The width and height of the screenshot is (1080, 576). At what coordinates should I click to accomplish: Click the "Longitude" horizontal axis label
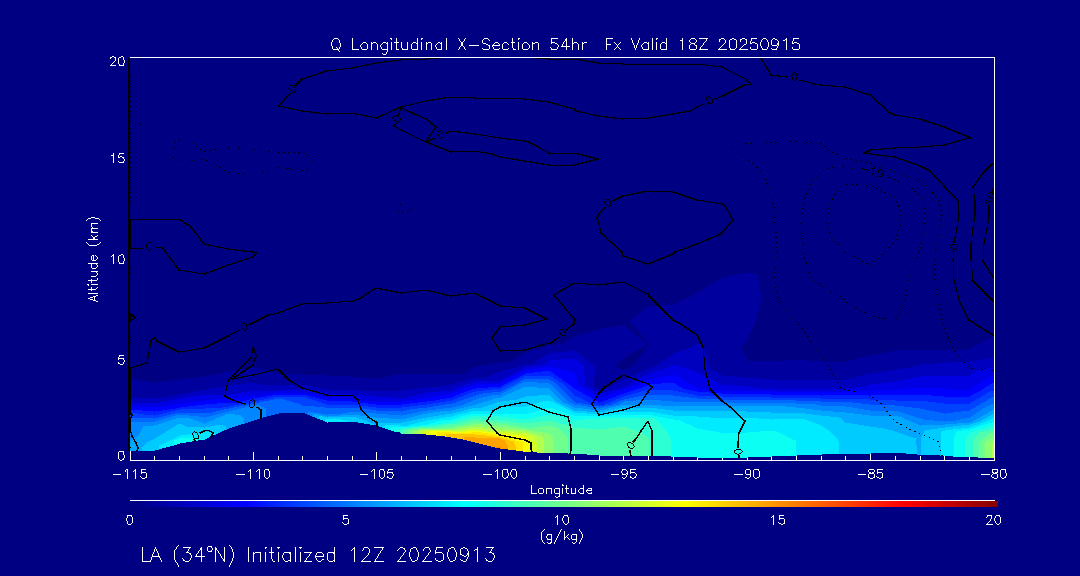pyautogui.click(x=561, y=491)
